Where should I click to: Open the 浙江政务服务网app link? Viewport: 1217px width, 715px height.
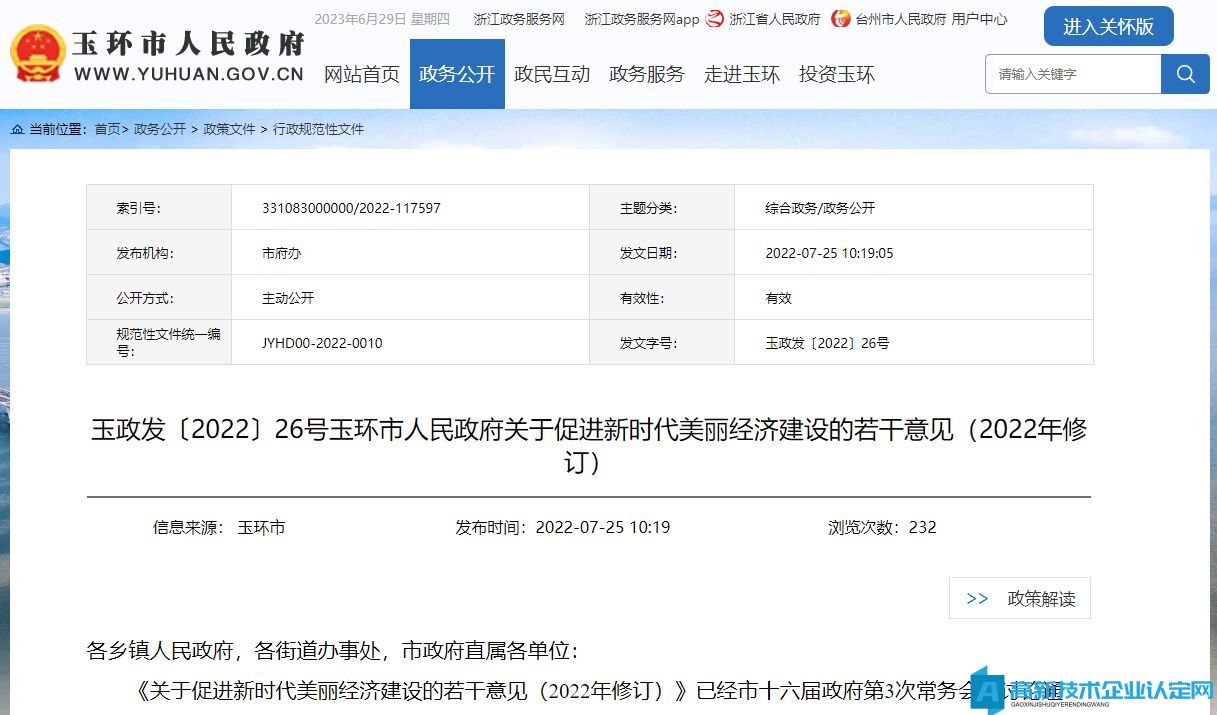642,19
